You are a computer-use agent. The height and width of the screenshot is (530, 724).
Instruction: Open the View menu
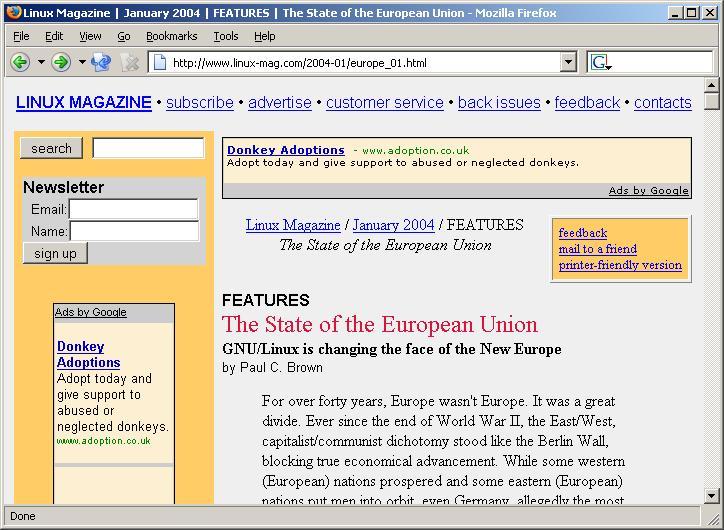click(x=90, y=36)
